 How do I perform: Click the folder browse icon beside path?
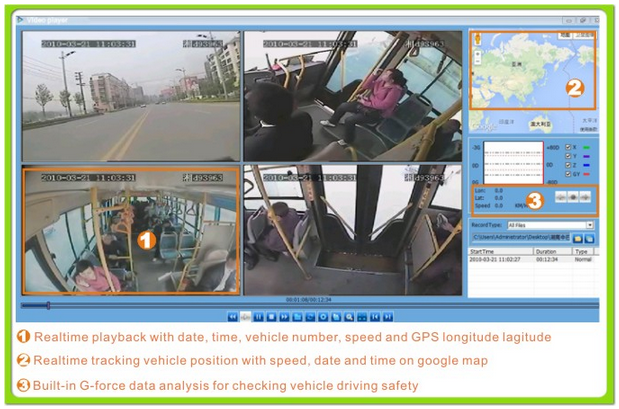pos(576,239)
